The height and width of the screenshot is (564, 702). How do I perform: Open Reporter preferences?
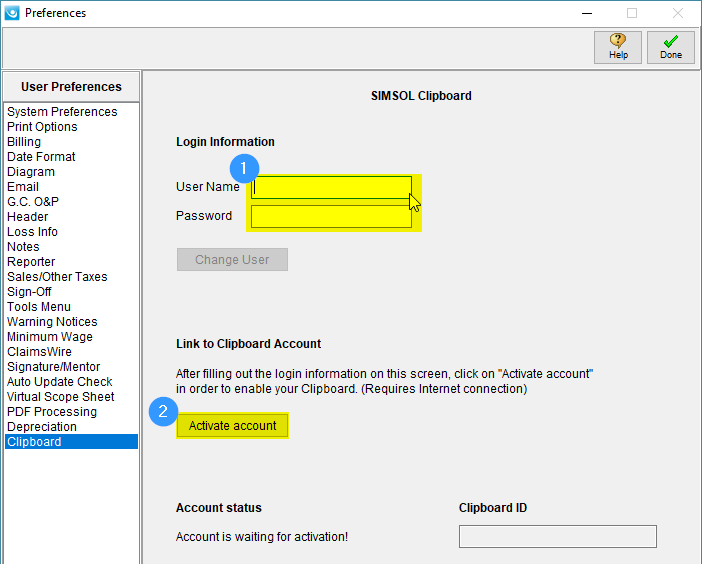[x=71, y=261]
